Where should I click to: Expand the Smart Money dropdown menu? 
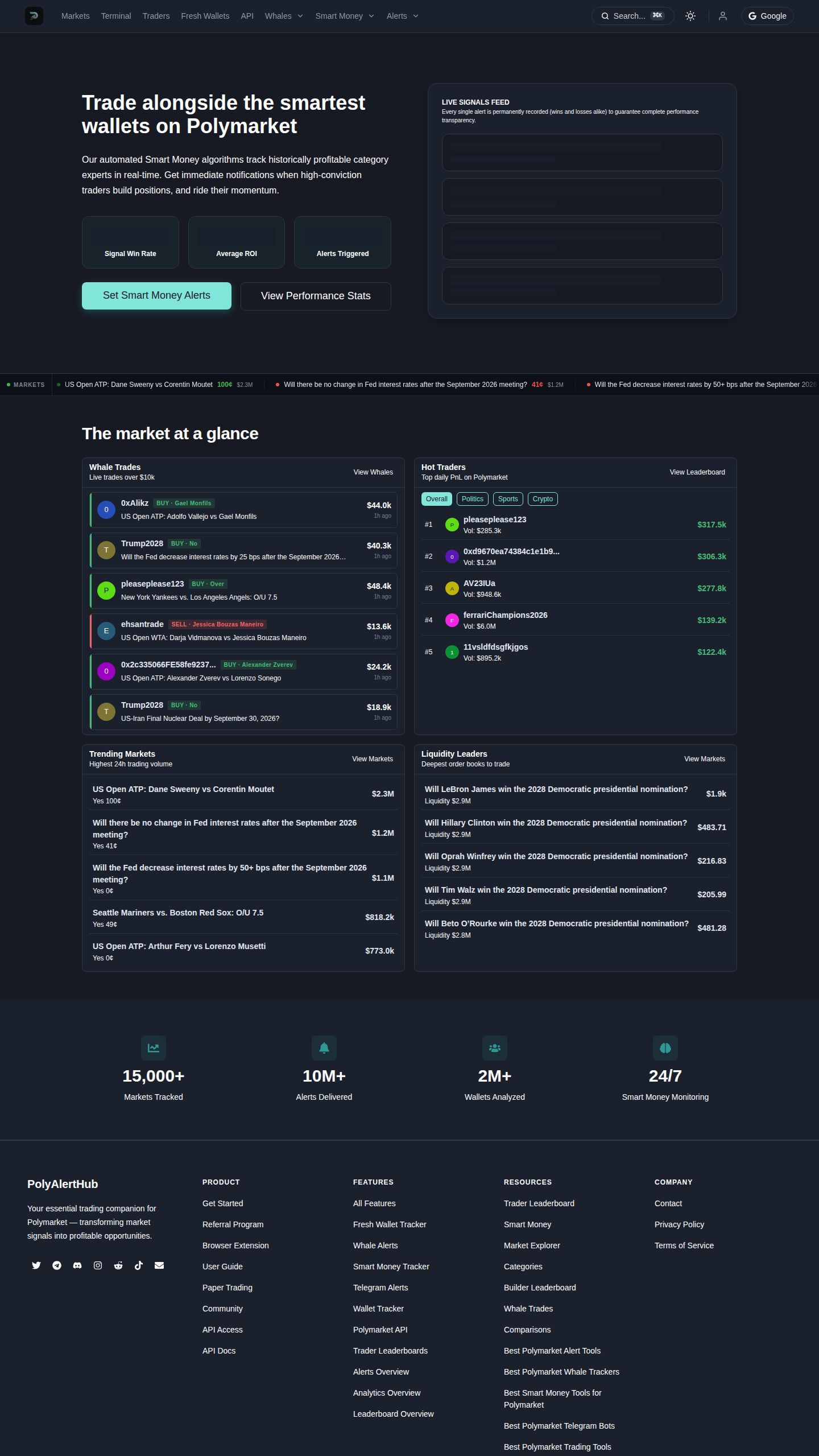tap(345, 16)
